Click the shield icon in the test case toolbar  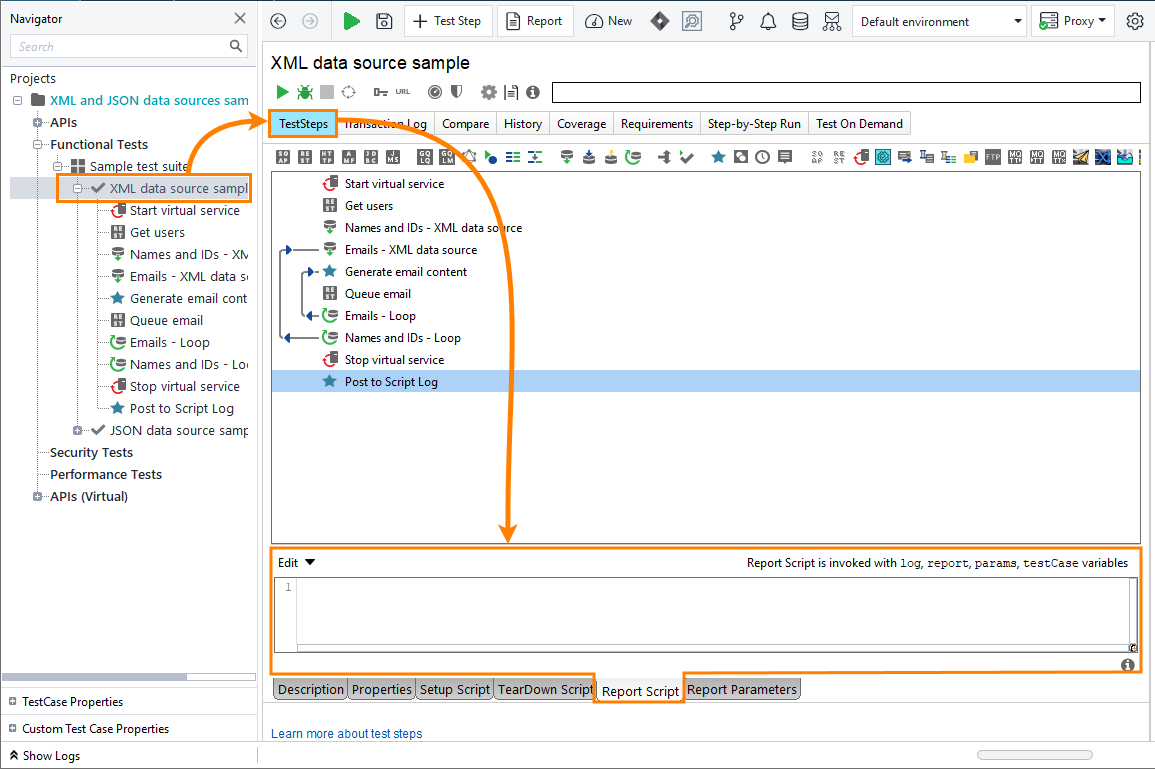457,91
